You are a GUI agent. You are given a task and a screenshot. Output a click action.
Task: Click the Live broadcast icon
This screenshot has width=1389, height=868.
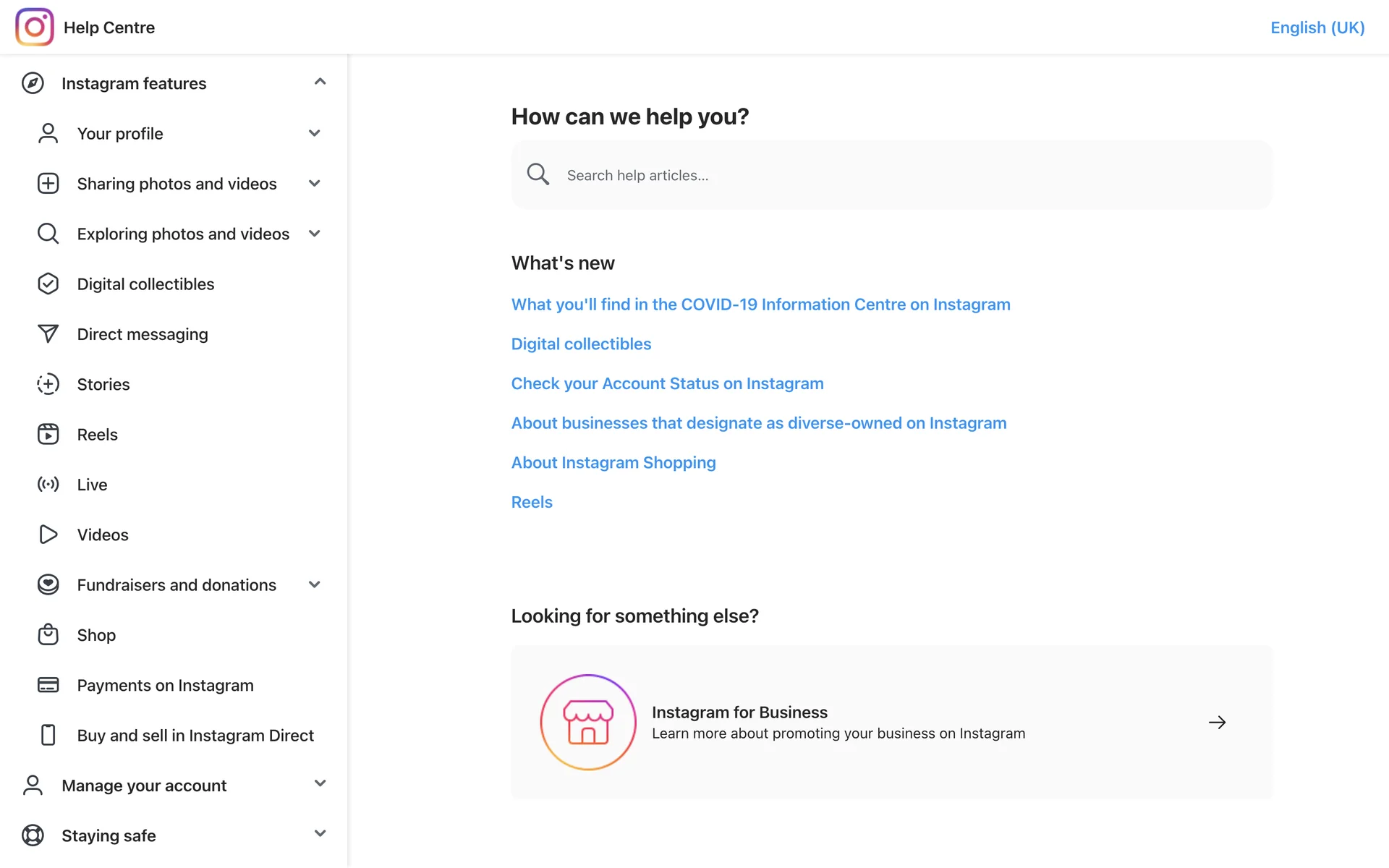(x=48, y=485)
